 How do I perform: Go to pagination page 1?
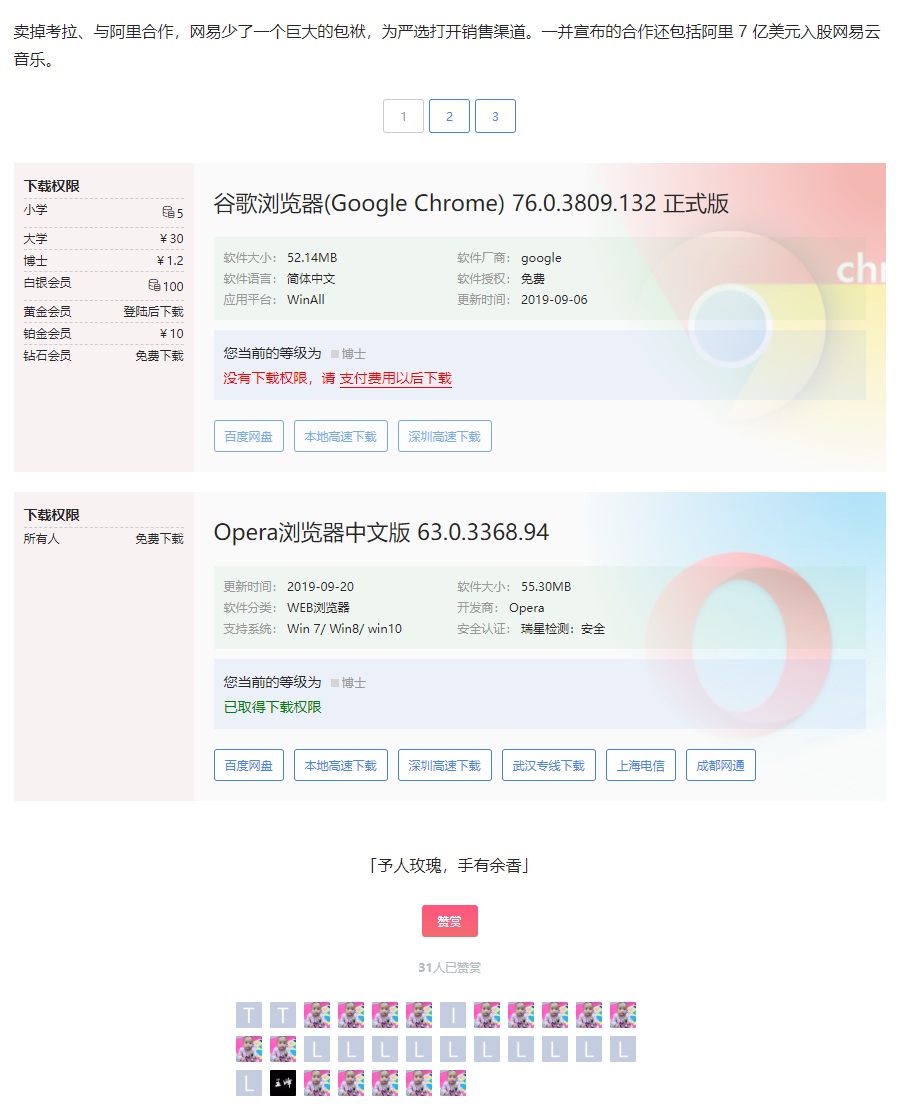[x=404, y=116]
